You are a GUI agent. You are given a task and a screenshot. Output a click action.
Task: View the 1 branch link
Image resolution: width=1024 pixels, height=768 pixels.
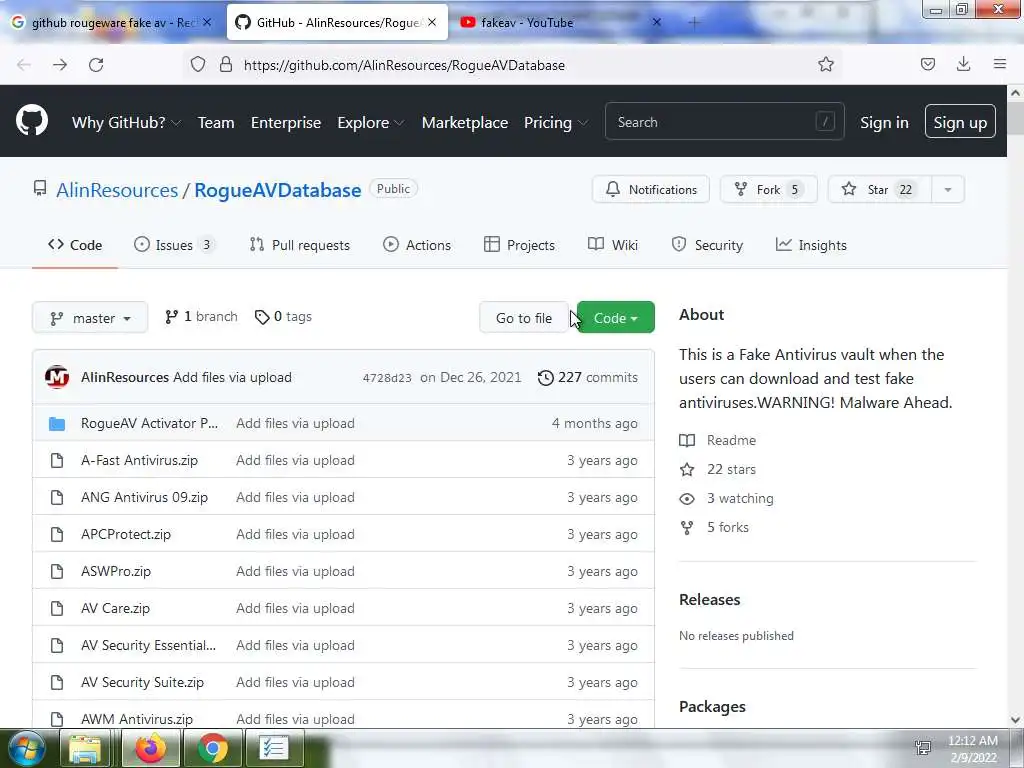click(201, 317)
